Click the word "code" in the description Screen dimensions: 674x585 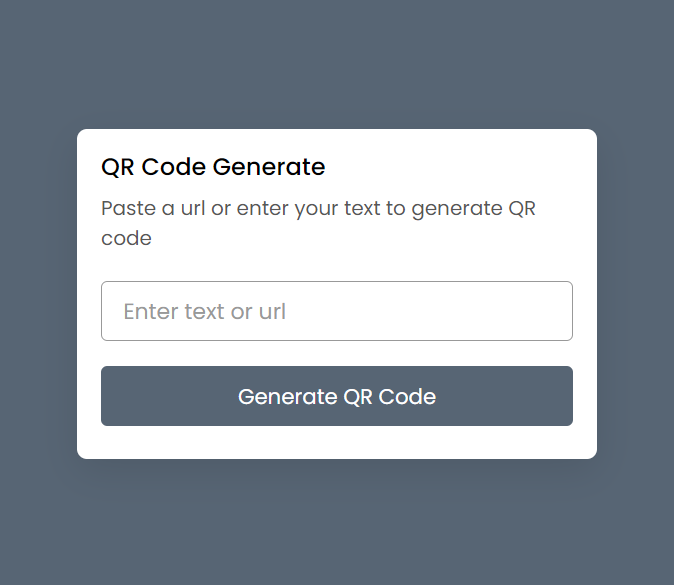(x=126, y=239)
